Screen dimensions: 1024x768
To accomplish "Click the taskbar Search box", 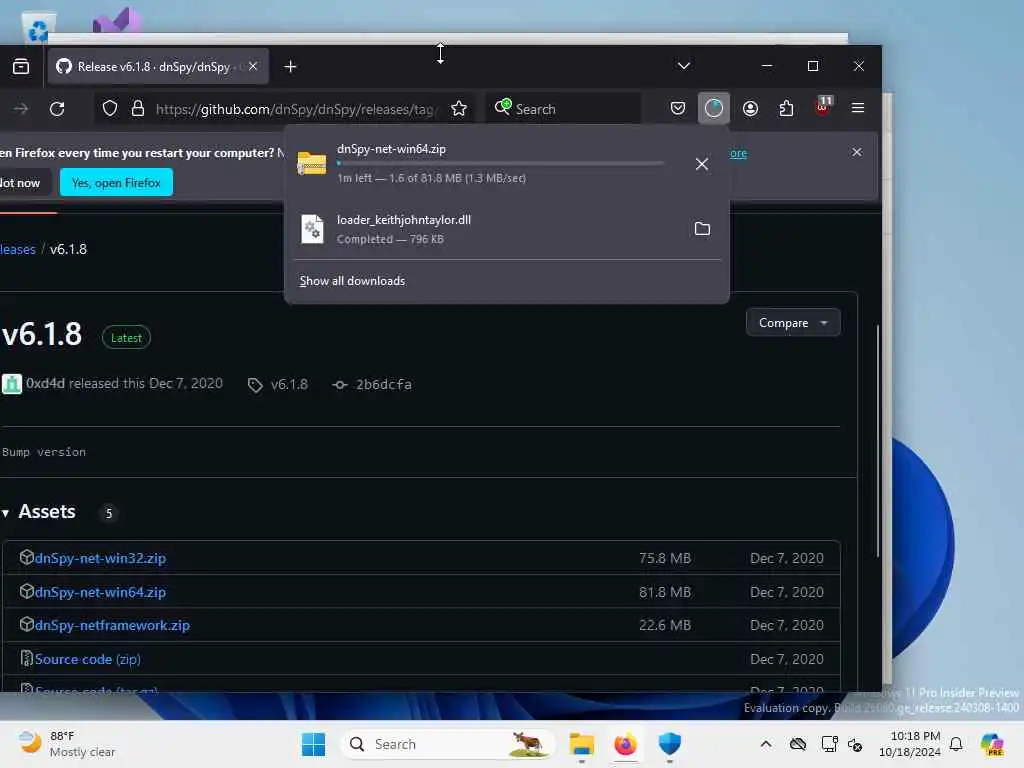I will click(x=448, y=744).
